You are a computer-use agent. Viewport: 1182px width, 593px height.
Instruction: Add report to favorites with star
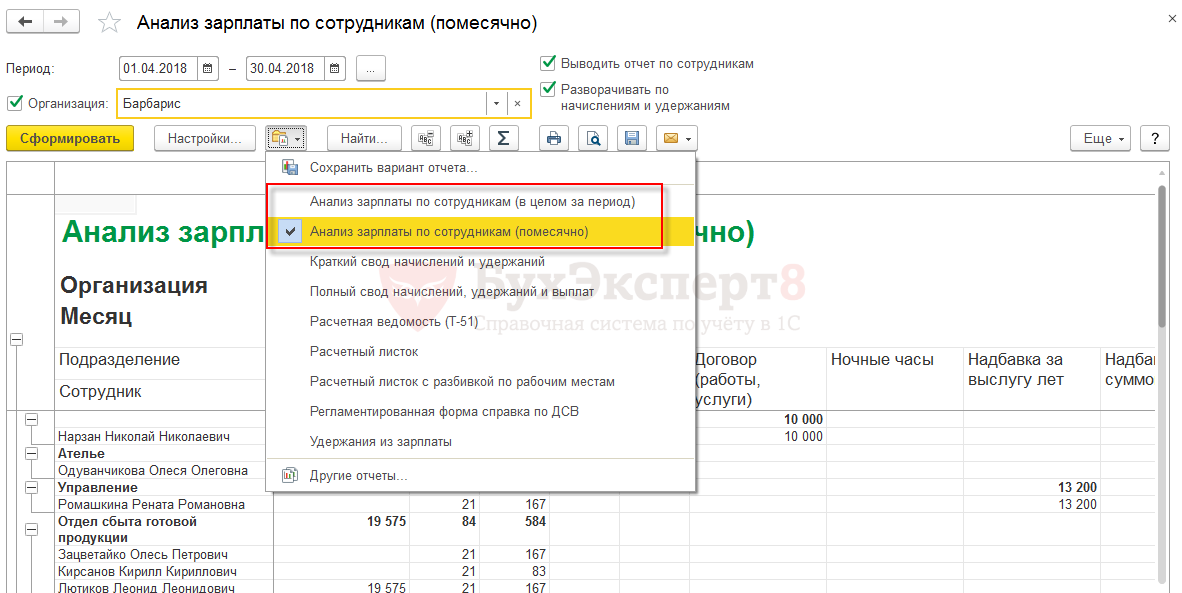pyautogui.click(x=109, y=23)
